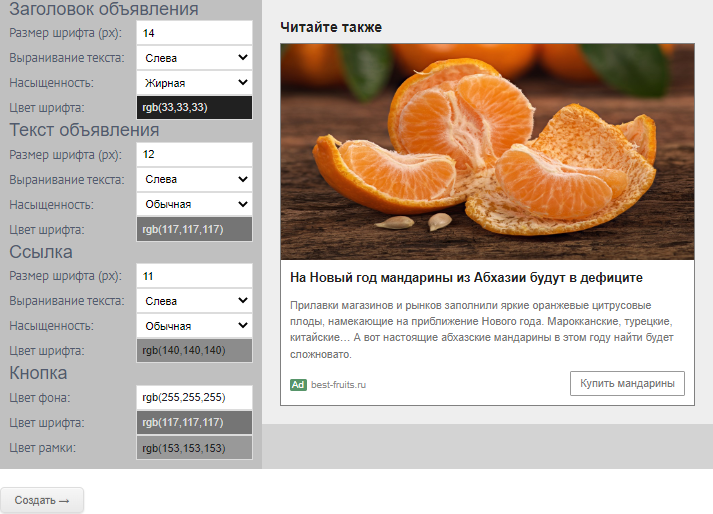The image size is (713, 514).
Task: Click ad text font size field with 12
Action: (194, 154)
